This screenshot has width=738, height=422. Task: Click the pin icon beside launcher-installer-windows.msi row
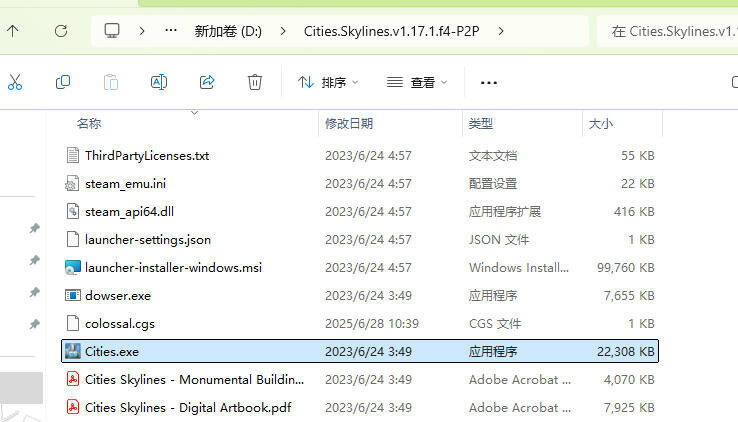[x=34, y=260]
